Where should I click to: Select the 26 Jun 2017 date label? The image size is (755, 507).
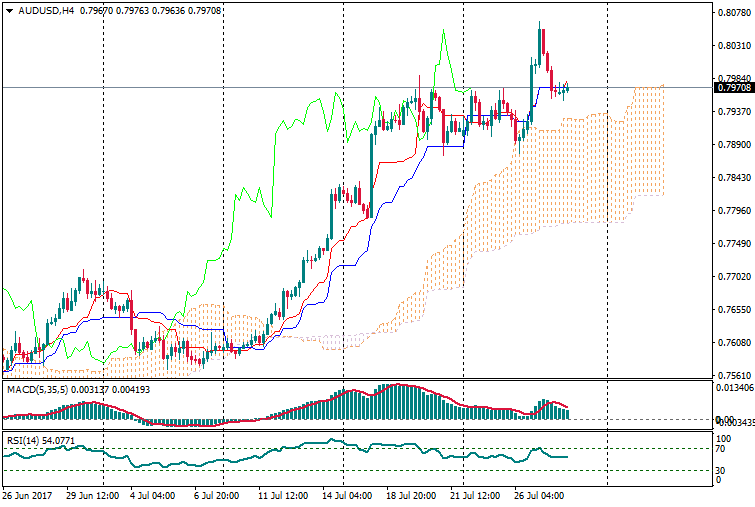pos(28,495)
